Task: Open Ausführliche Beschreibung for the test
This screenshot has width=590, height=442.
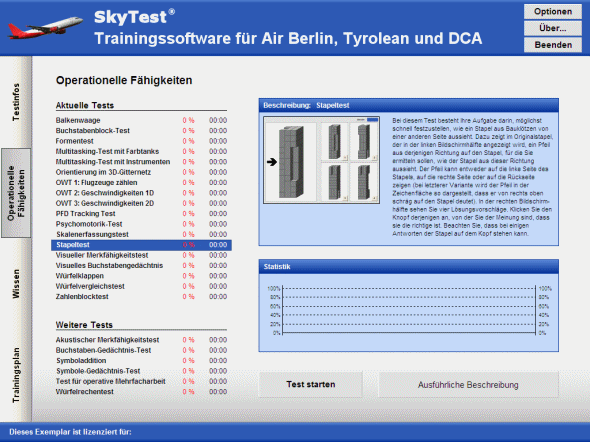Action: click(x=468, y=384)
